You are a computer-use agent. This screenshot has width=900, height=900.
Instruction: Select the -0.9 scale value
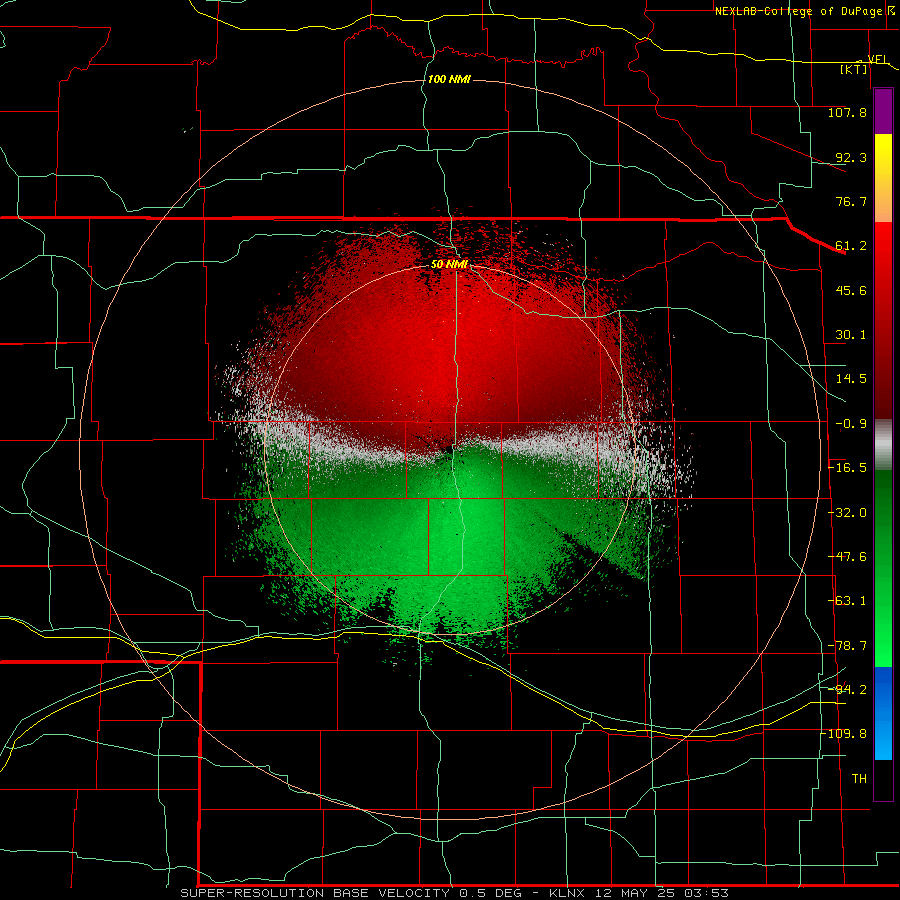pos(851,424)
